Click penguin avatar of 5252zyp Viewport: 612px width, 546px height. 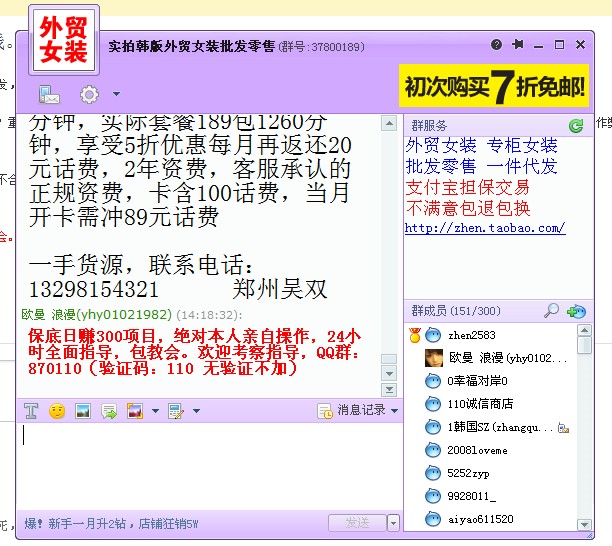coord(432,473)
